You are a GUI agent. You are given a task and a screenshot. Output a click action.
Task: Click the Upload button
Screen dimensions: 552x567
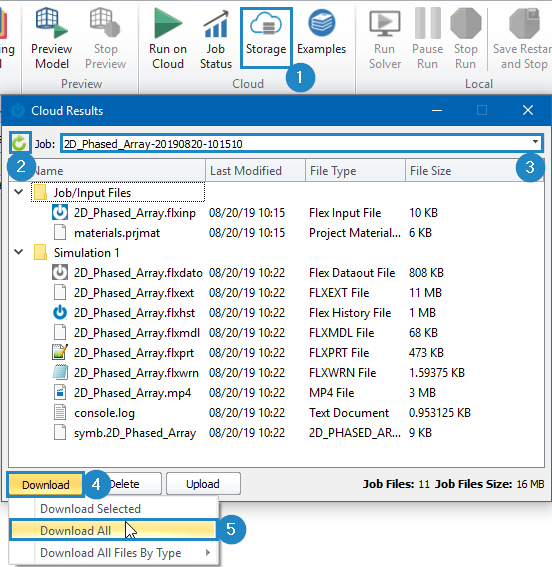203,484
